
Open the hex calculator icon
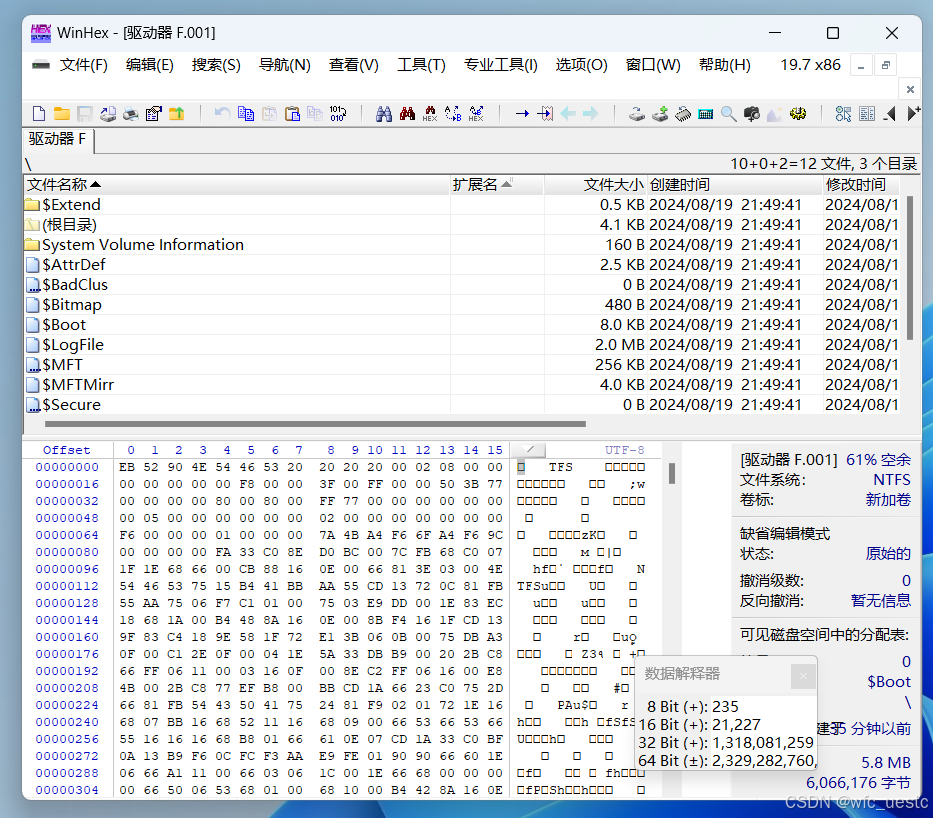[705, 113]
